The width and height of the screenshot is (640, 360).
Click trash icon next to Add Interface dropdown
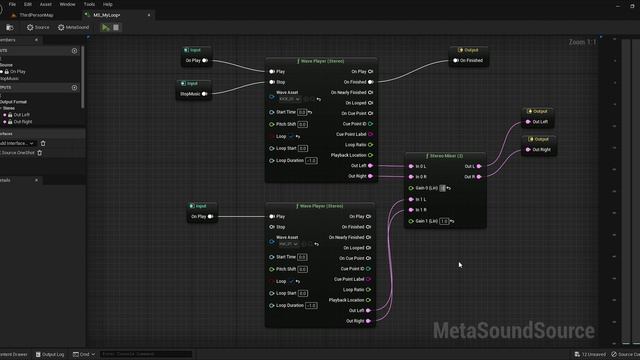pos(43,143)
